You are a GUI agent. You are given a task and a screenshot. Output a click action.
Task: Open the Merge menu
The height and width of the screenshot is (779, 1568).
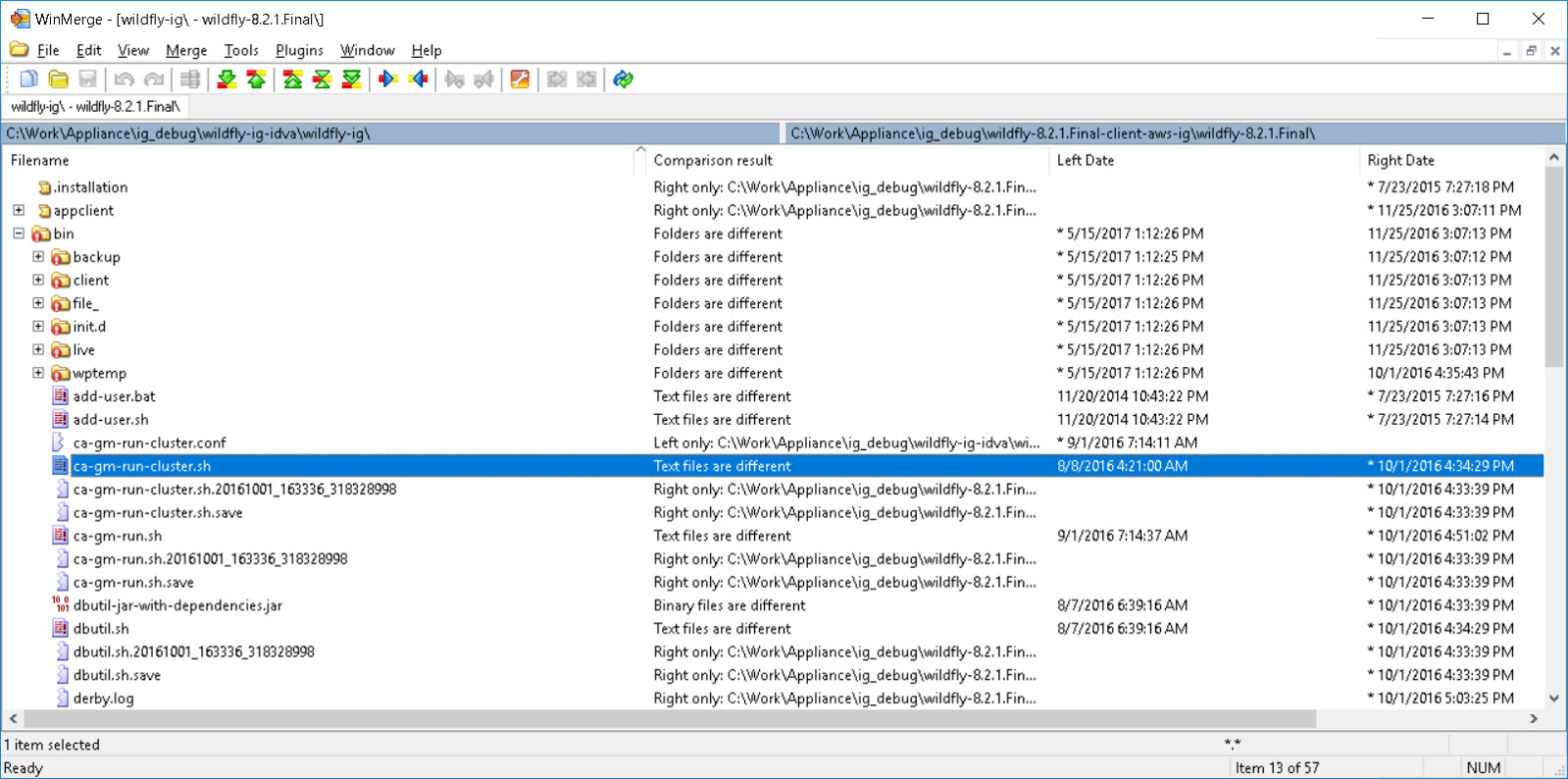(x=186, y=50)
